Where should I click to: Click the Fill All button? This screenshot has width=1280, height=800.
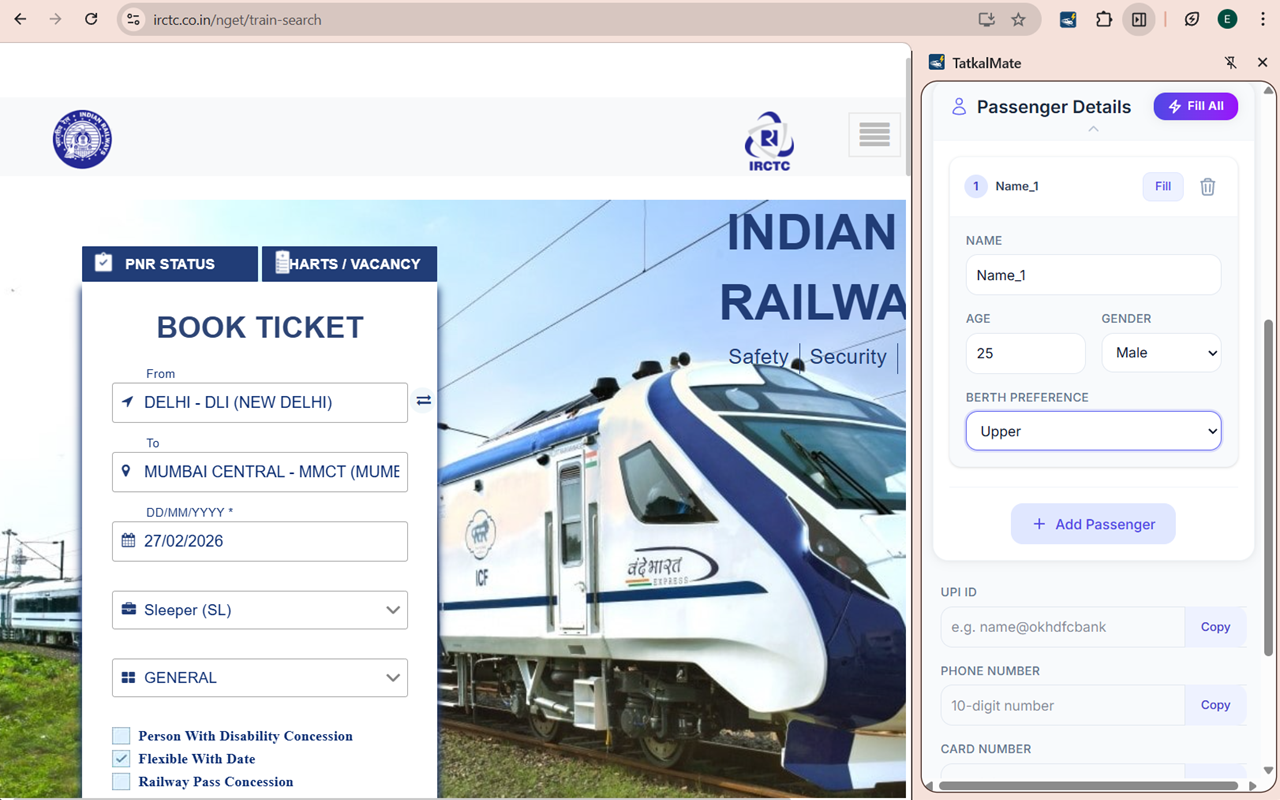1196,106
